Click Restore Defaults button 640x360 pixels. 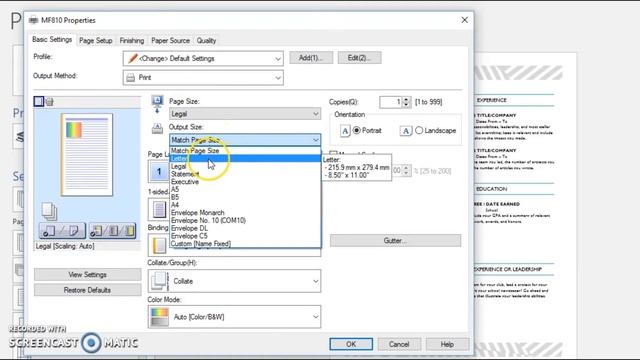click(x=87, y=290)
